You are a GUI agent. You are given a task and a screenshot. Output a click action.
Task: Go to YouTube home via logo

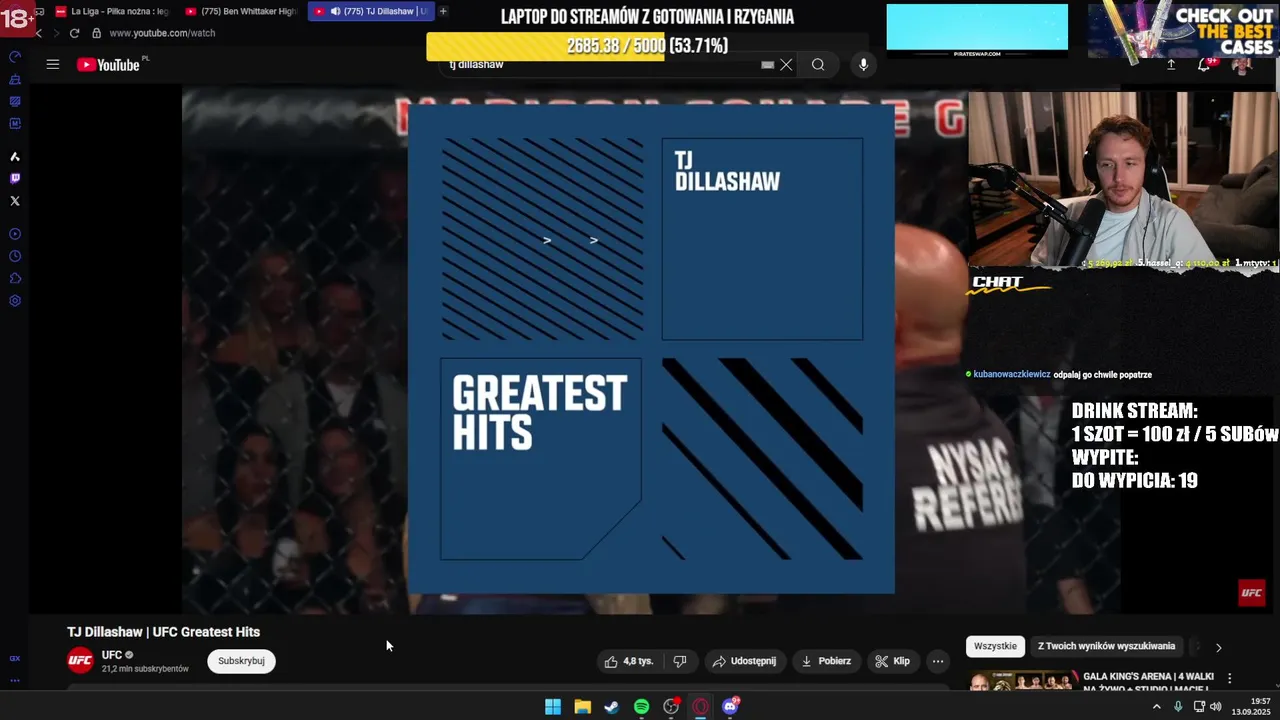[x=108, y=65]
